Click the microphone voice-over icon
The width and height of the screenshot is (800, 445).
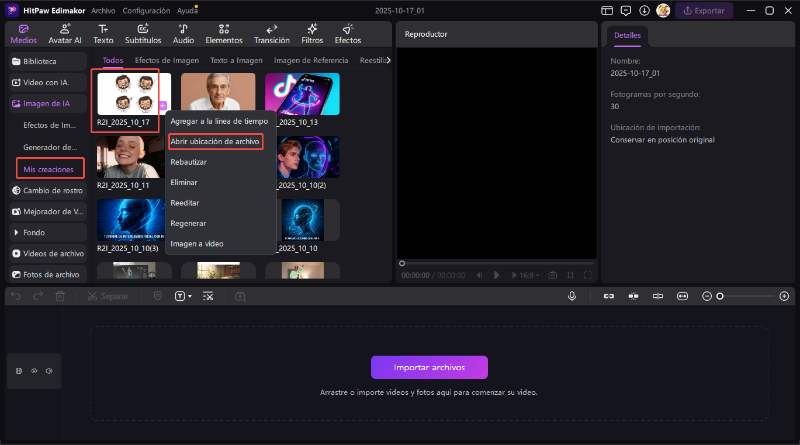[572, 296]
